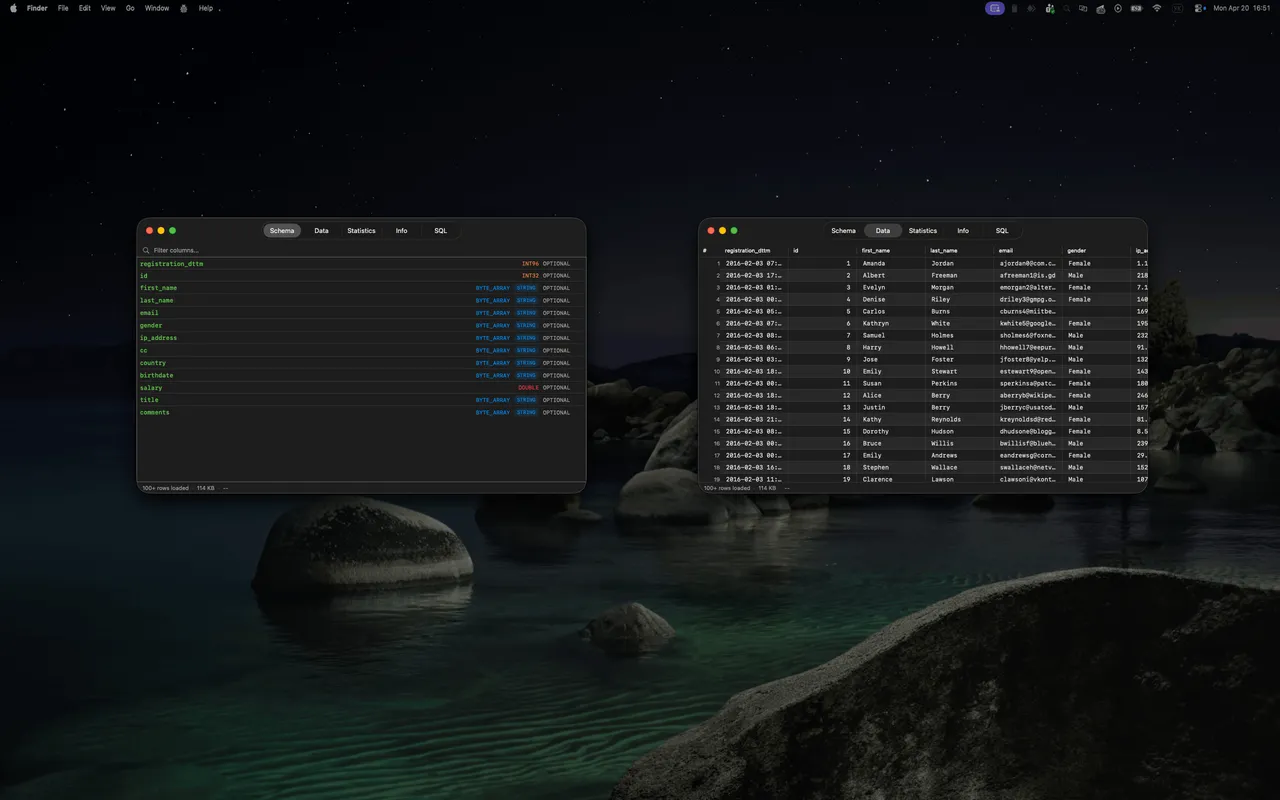
Task: Open the Info tab in left window
Action: [401, 231]
